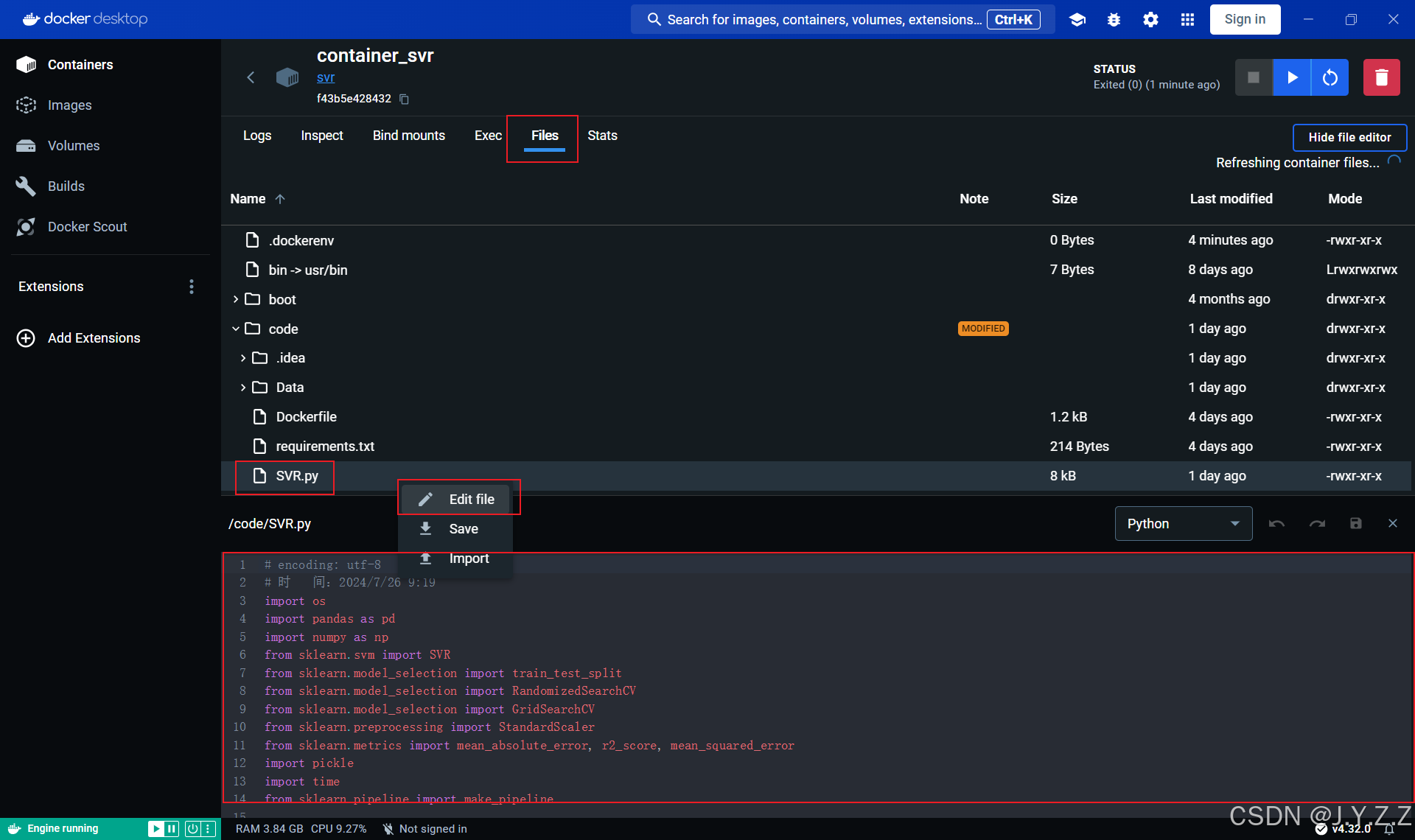Viewport: 1415px width, 840px height.
Task: Open the Python language dropdown
Action: click(x=1182, y=523)
